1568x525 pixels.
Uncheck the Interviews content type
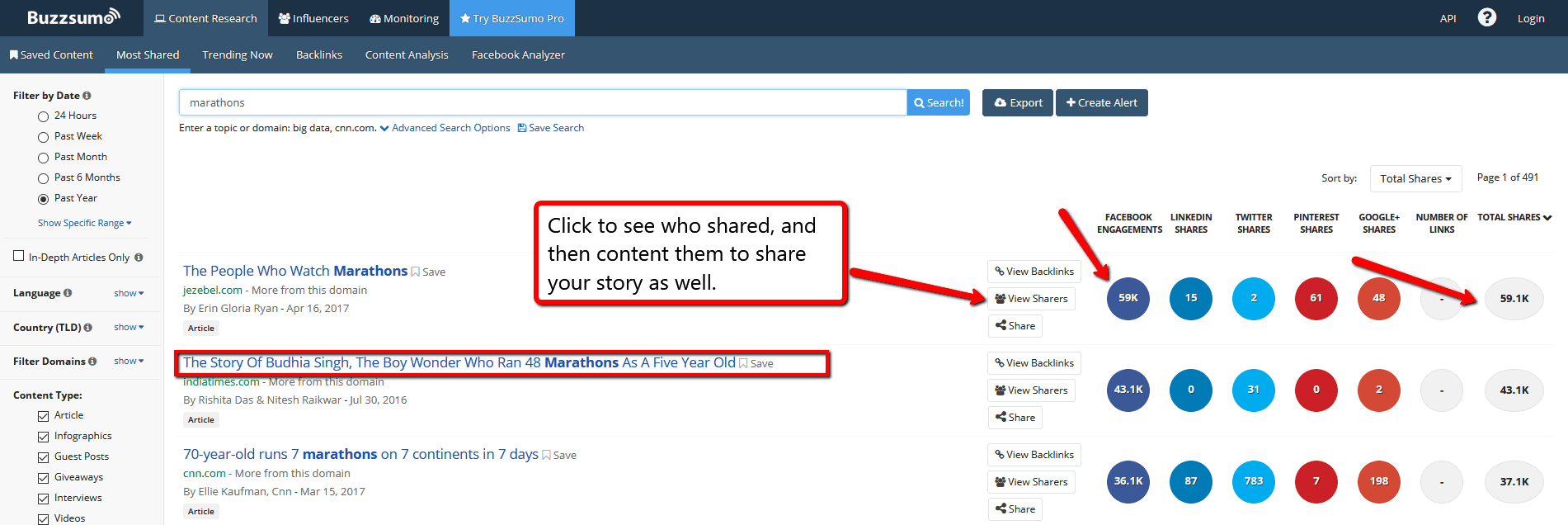point(43,499)
